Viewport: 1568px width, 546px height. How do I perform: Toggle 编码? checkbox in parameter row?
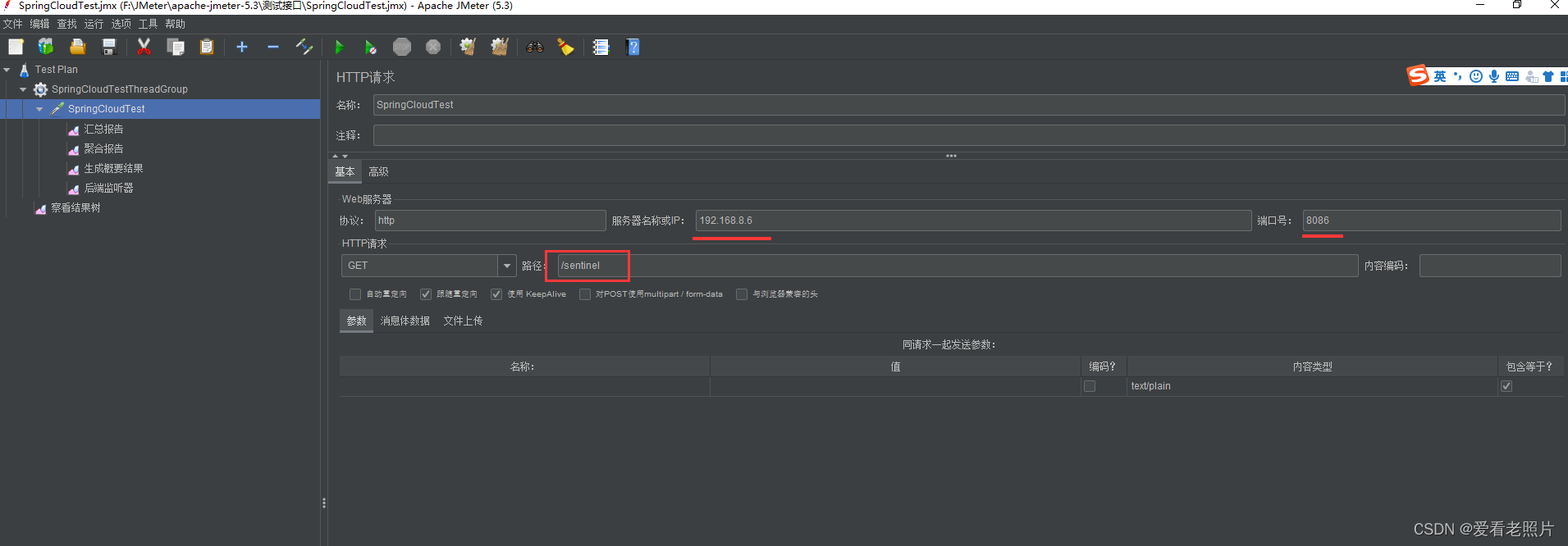pyautogui.click(x=1090, y=386)
